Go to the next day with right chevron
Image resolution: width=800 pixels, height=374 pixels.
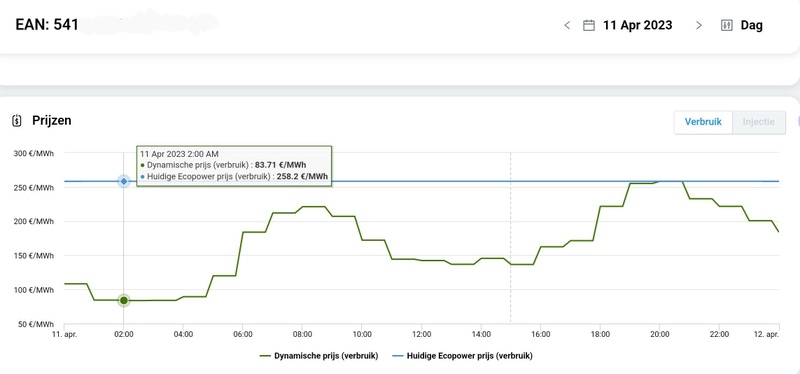tap(699, 26)
